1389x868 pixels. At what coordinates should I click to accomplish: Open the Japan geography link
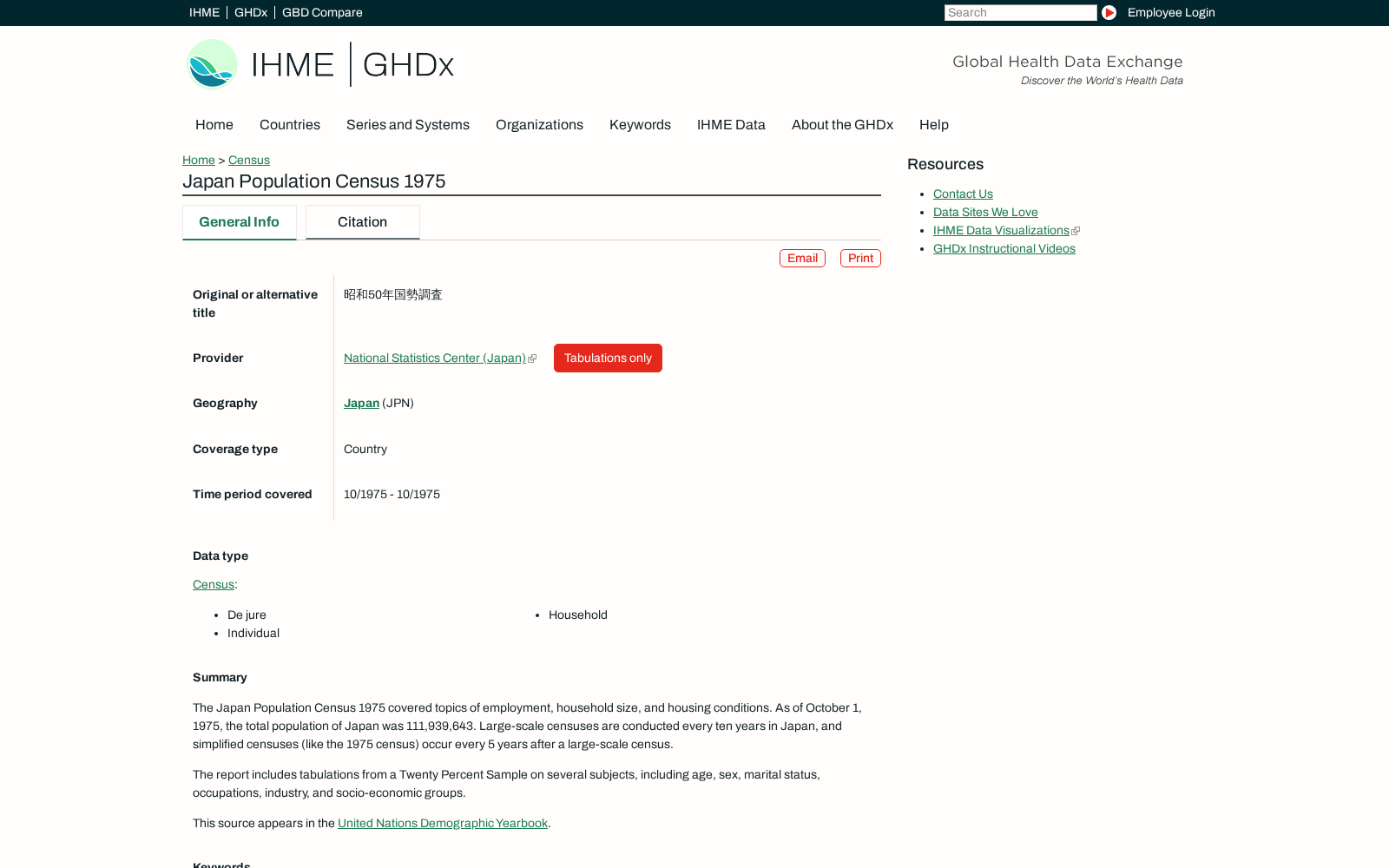(361, 403)
